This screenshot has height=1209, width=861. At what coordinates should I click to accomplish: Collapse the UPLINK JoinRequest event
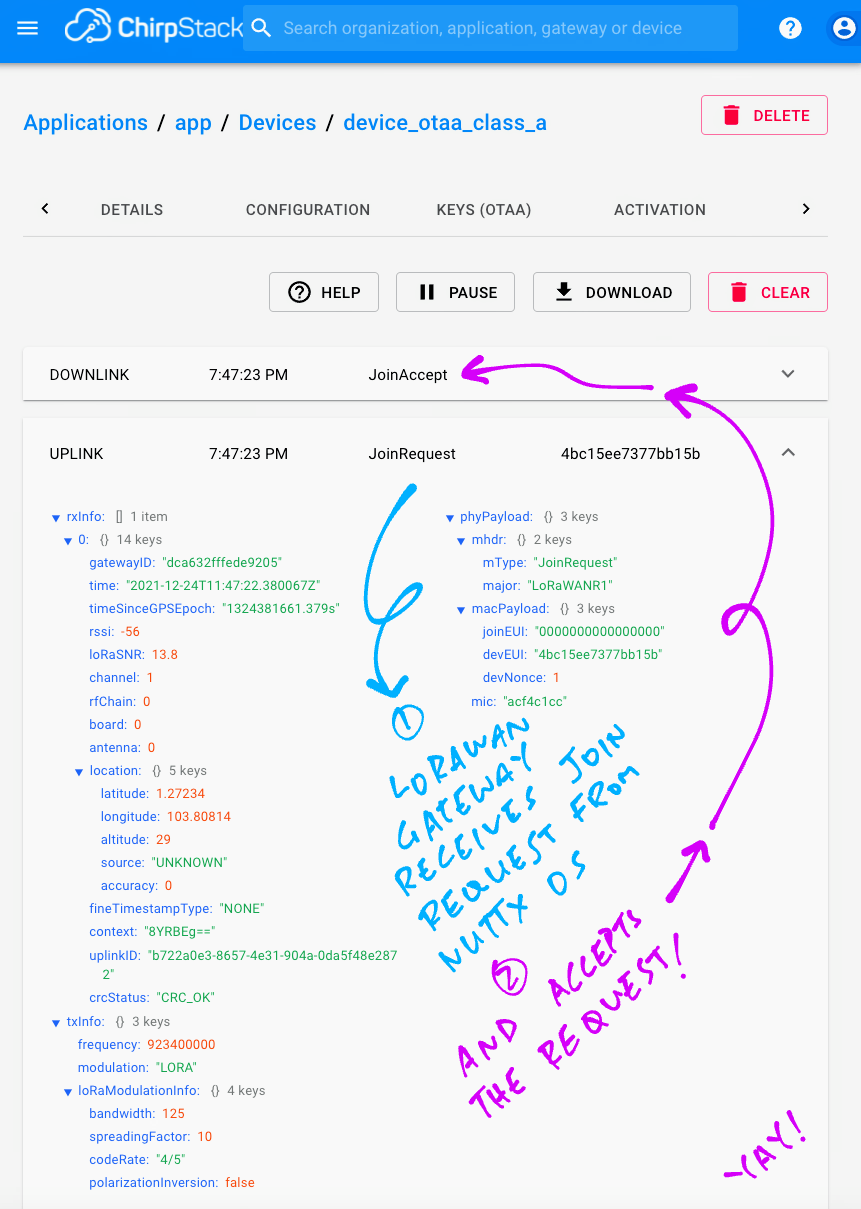[x=788, y=452]
